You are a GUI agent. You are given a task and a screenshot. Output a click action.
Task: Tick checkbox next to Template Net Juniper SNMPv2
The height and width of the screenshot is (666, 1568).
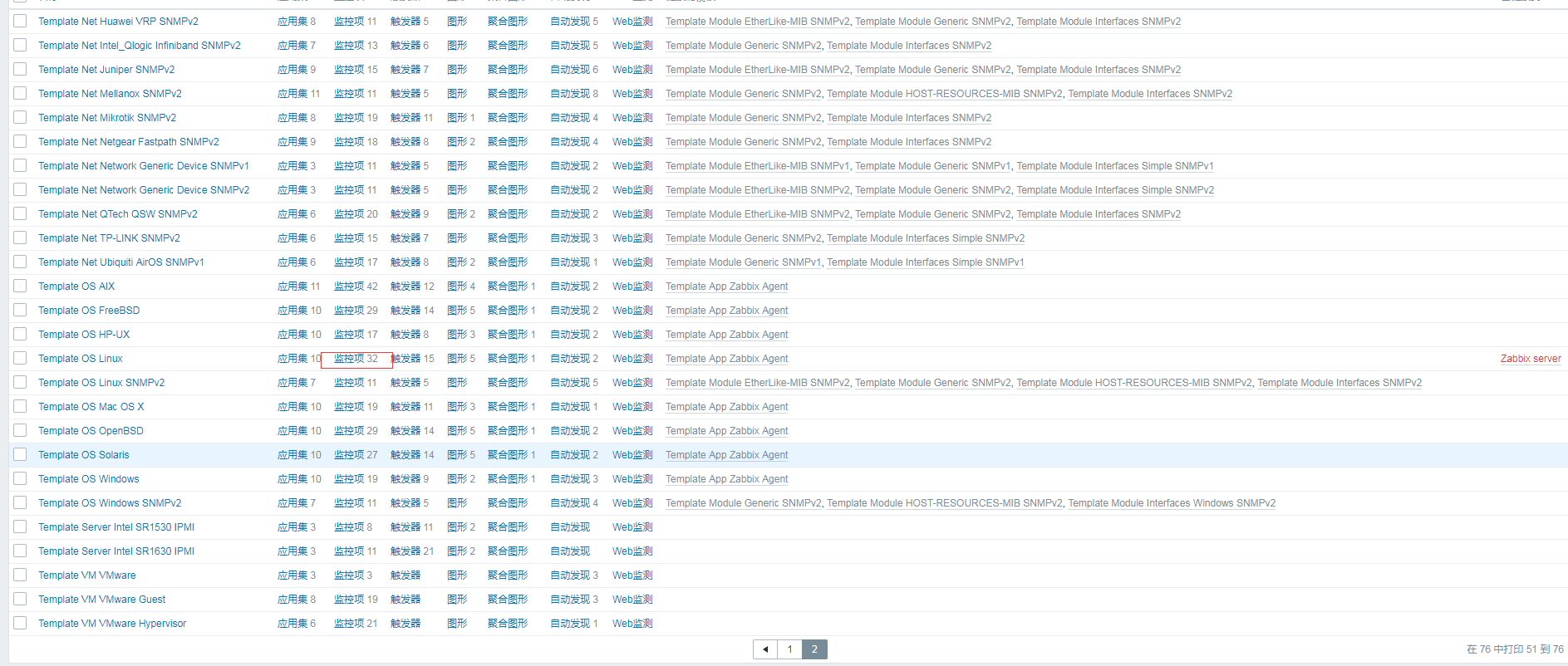coord(20,69)
